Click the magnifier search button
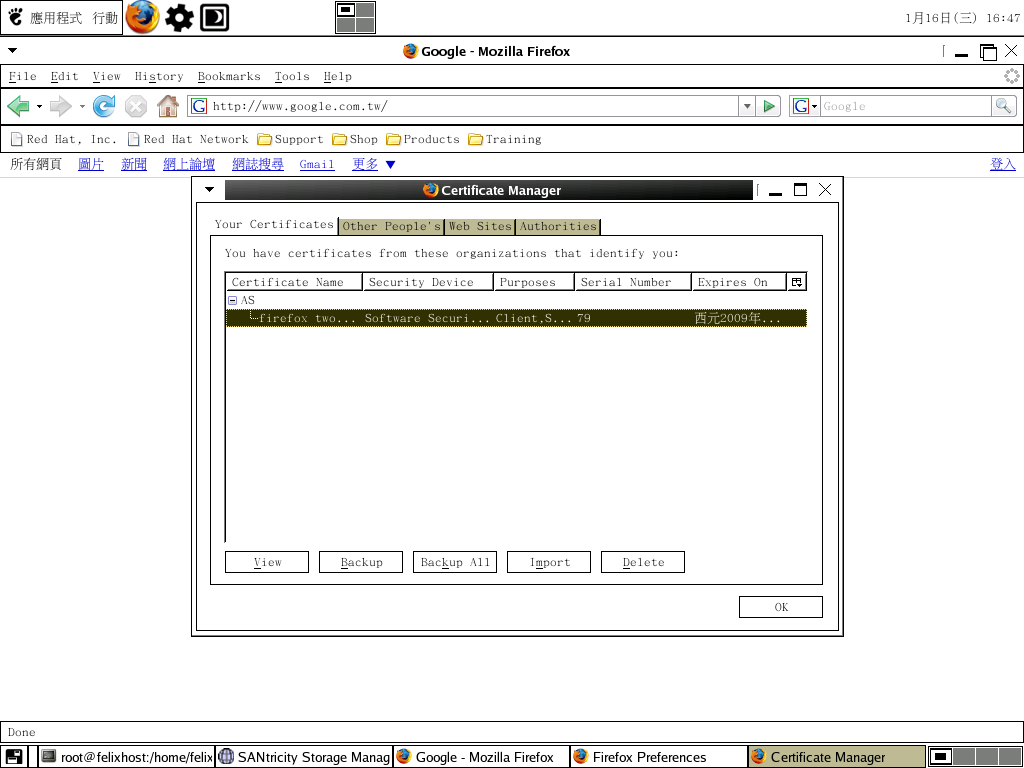This screenshot has height=768, width=1024. point(1004,106)
